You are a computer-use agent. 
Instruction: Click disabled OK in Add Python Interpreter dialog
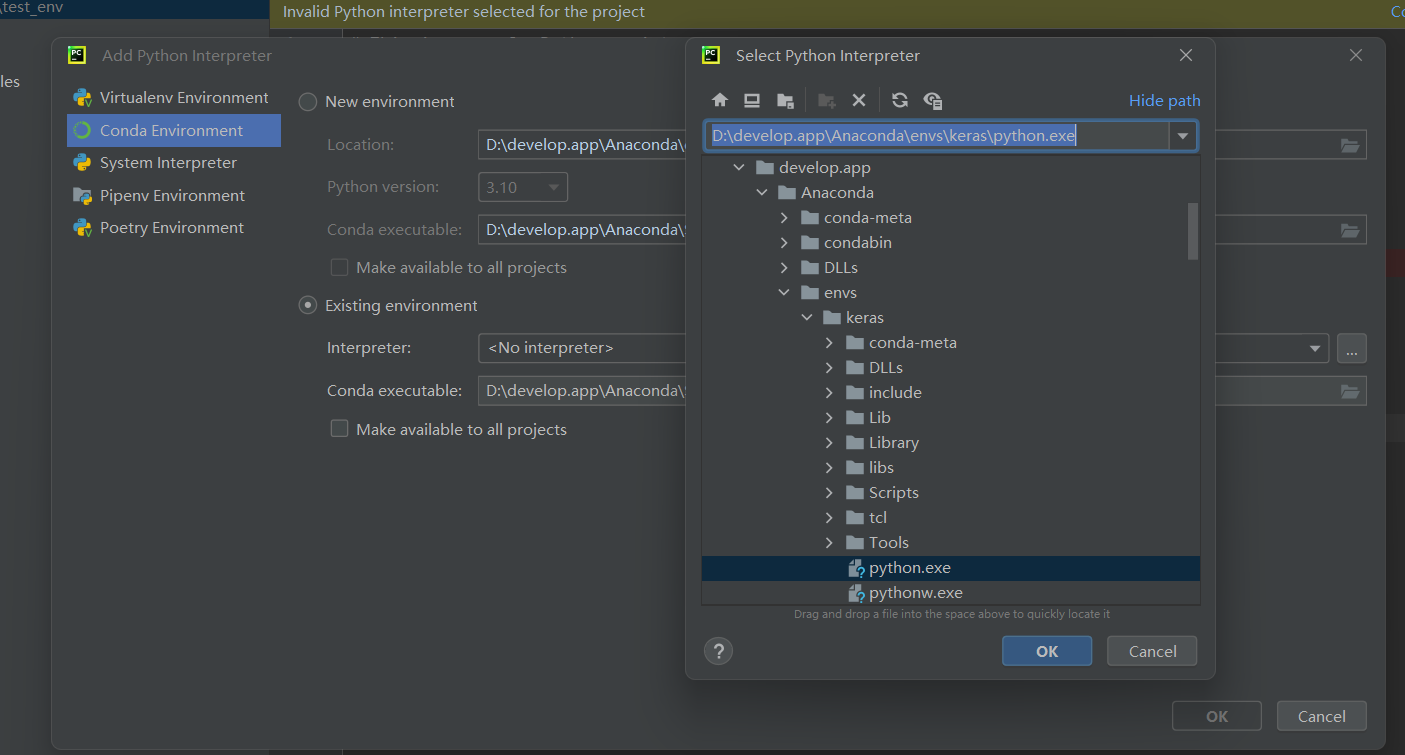[1217, 716]
